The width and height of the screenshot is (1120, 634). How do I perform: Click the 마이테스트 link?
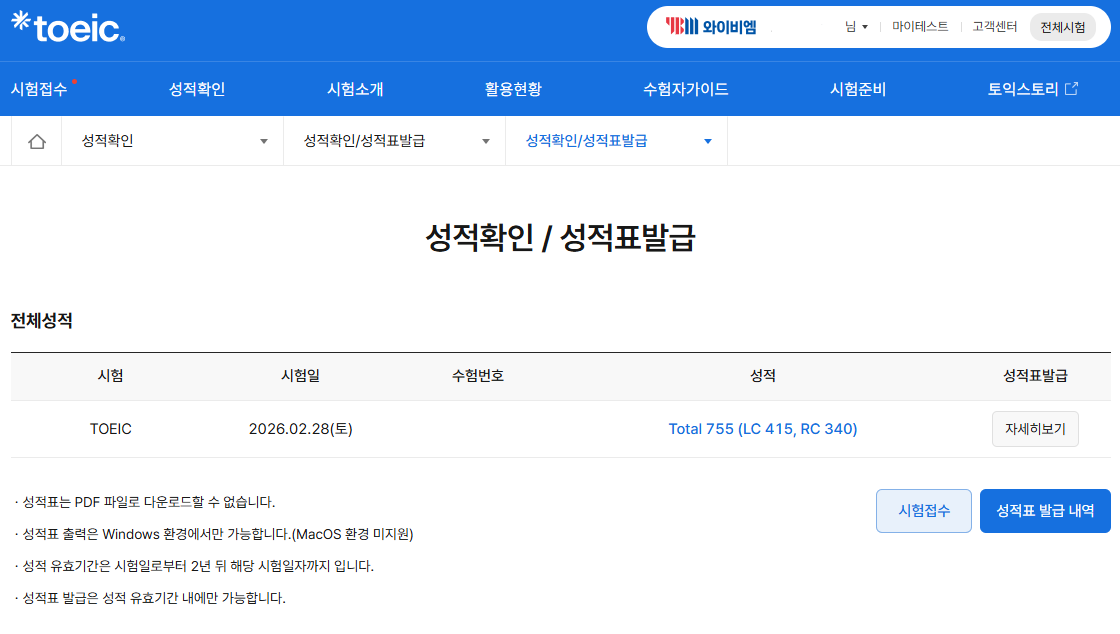tap(920, 27)
